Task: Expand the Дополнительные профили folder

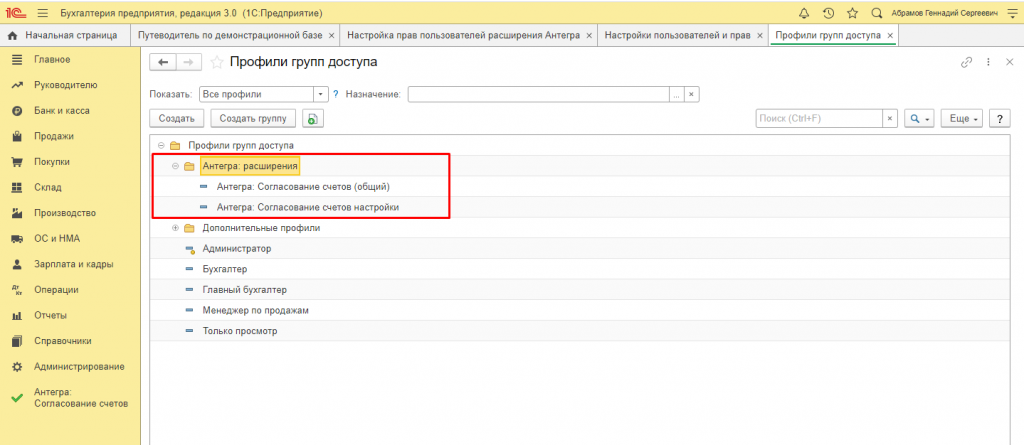Action: [175, 228]
